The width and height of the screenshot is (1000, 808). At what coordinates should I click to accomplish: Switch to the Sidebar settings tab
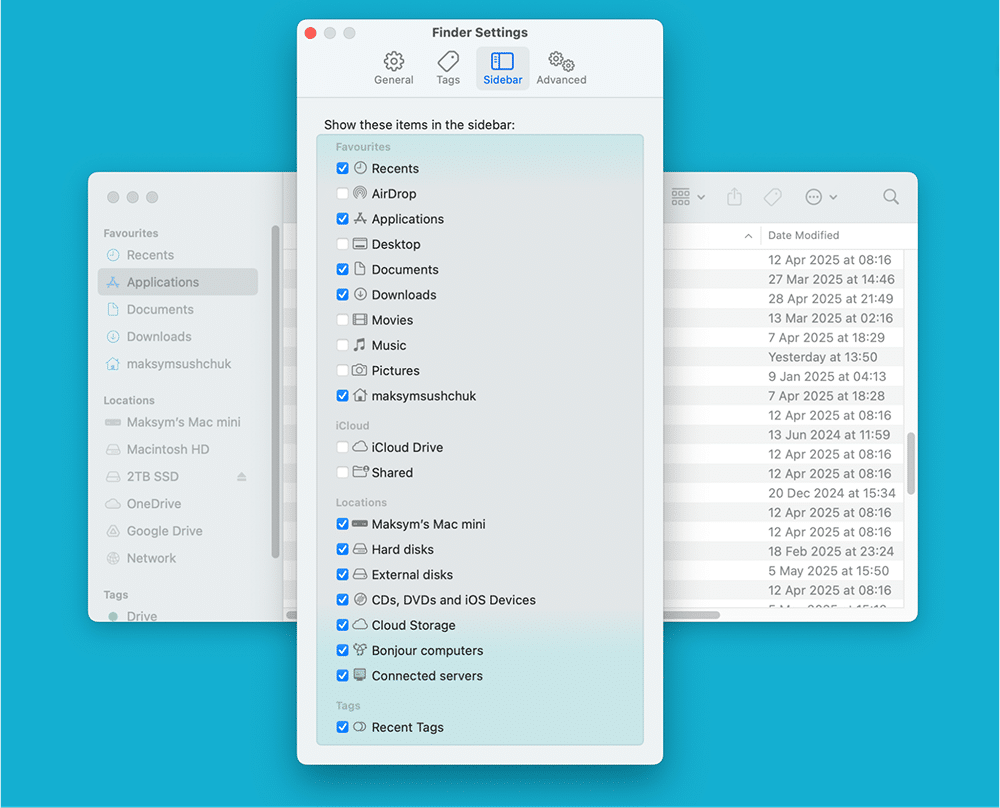[x=503, y=68]
